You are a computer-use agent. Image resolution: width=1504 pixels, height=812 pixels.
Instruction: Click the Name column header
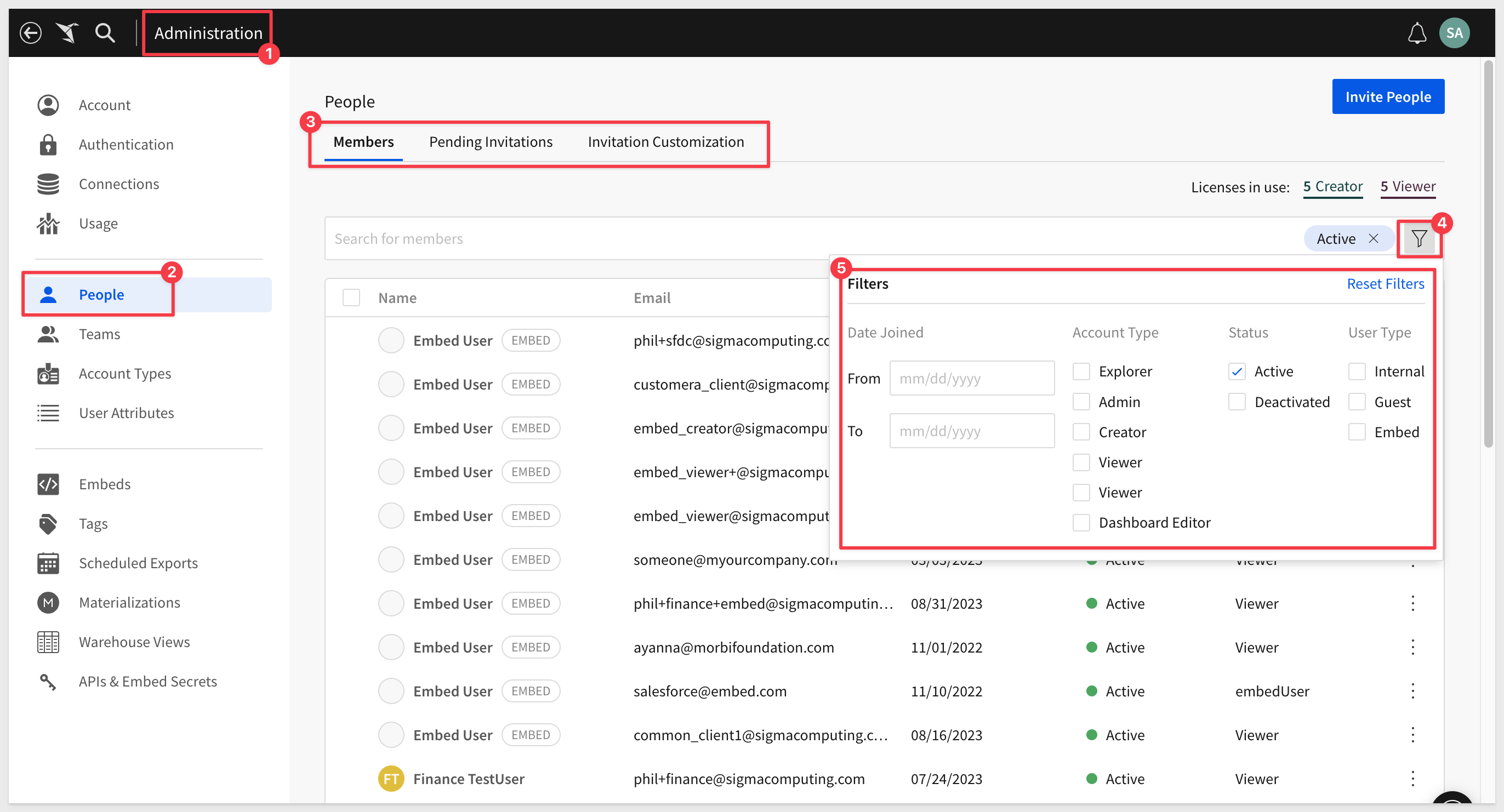(x=397, y=298)
